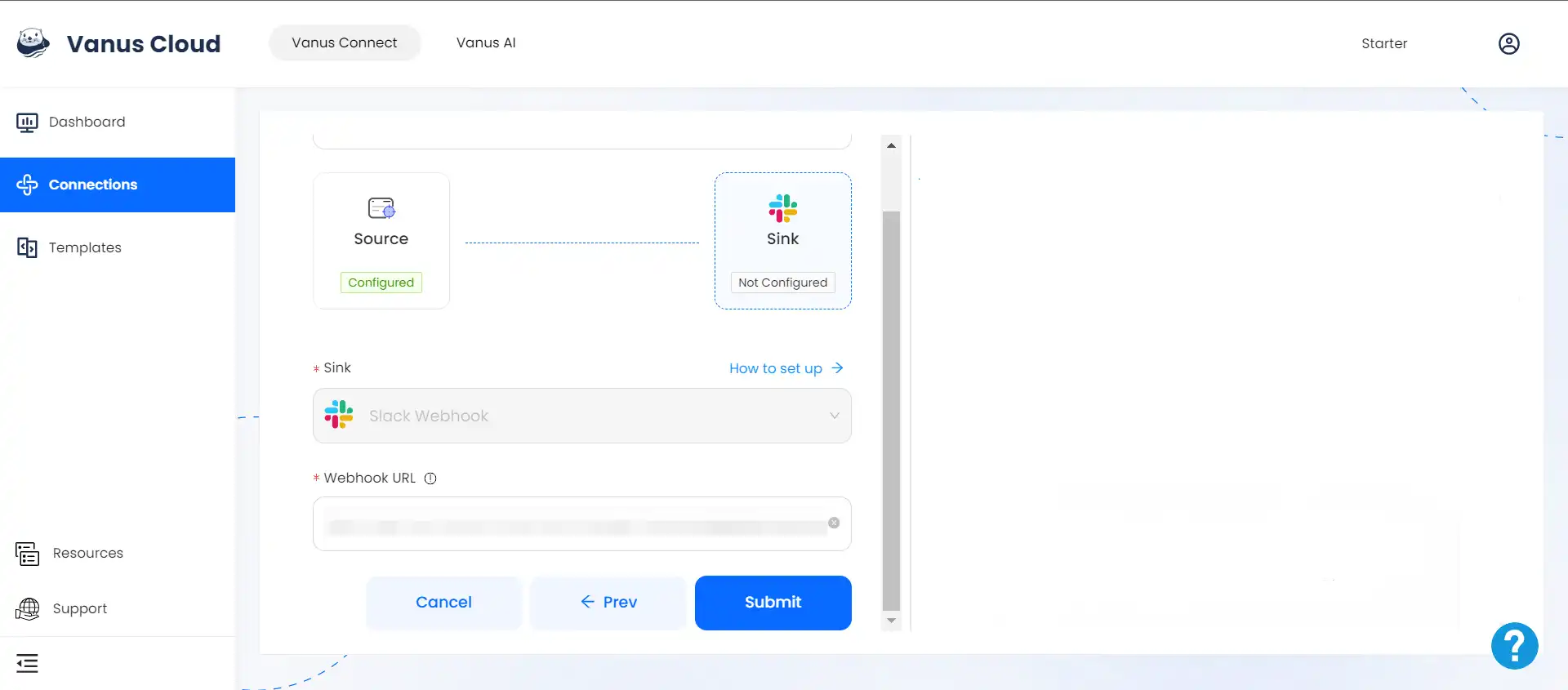1568x690 pixels.
Task: Click the Slack icon in the Sink dropdown
Action: click(339, 415)
